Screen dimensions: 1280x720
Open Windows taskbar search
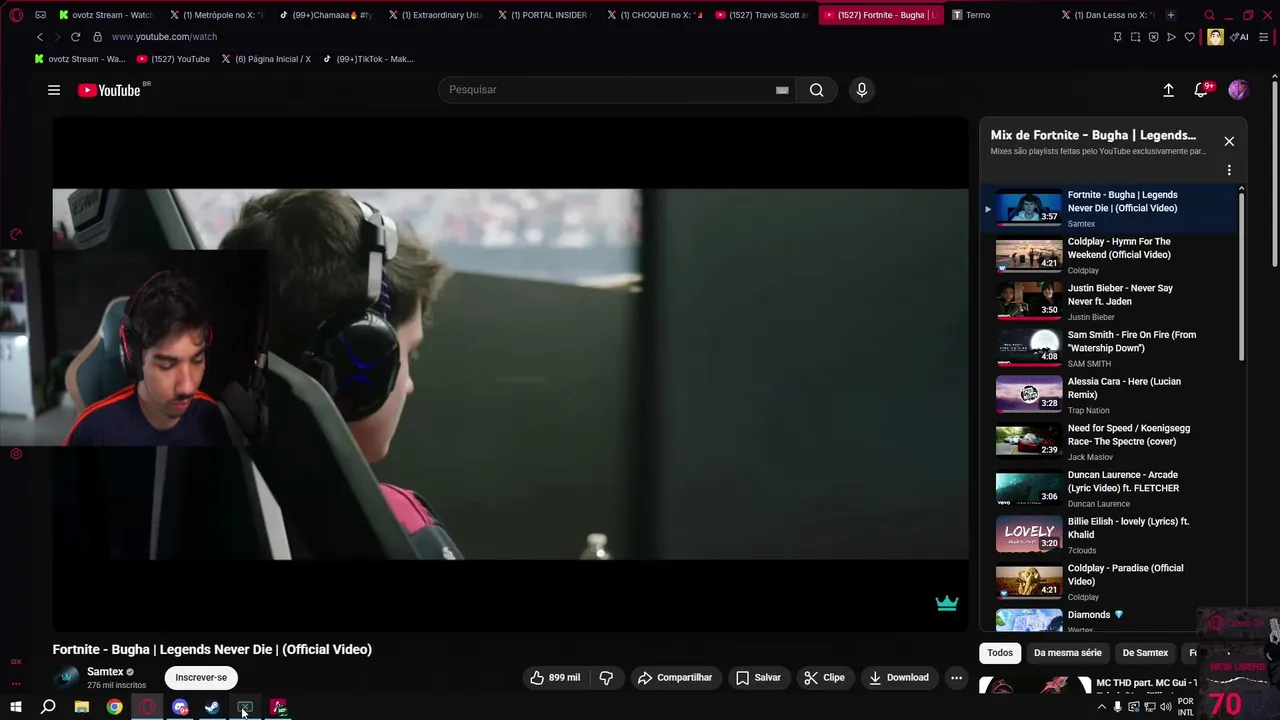[x=48, y=707]
